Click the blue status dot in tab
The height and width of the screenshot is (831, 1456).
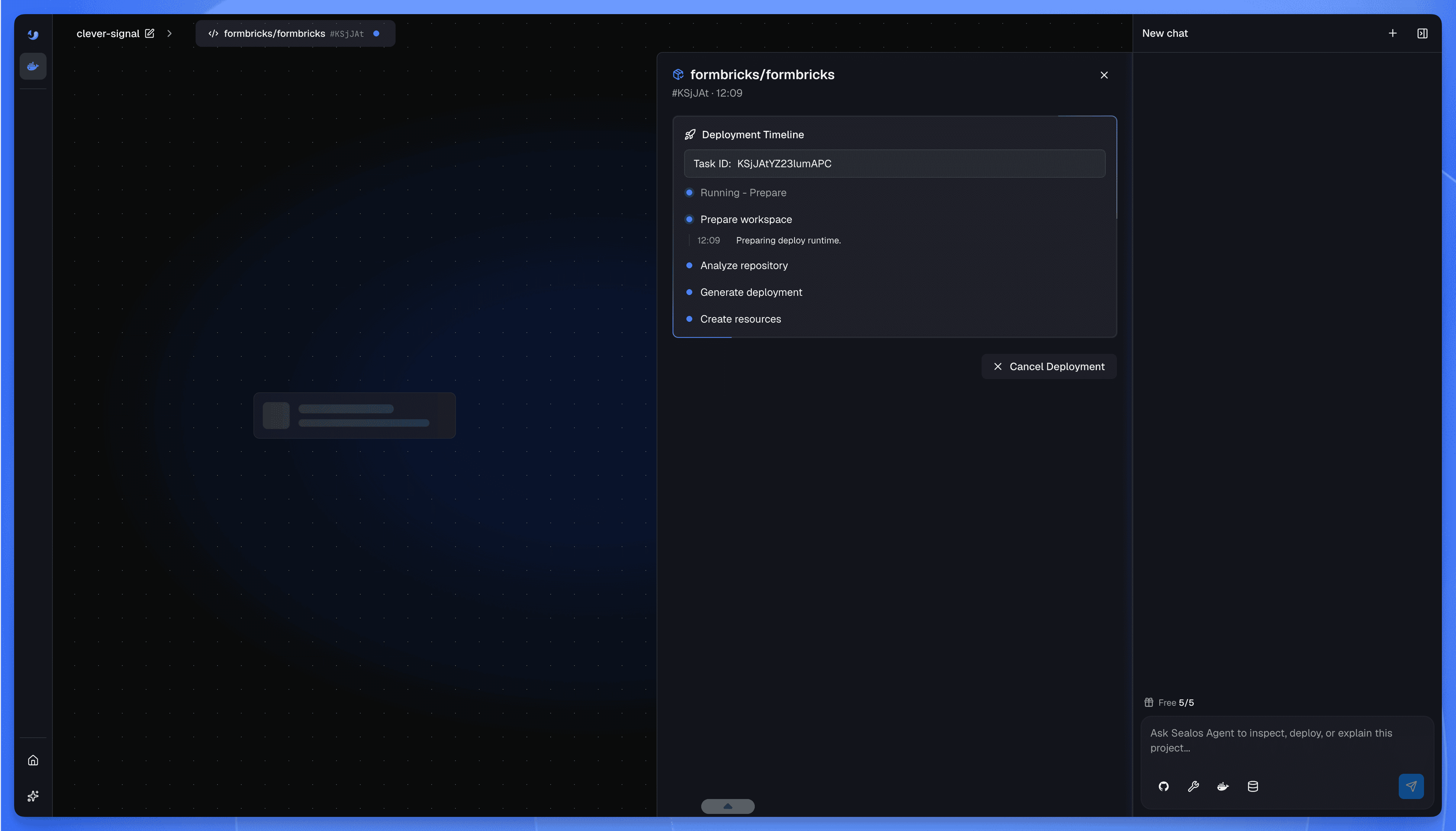click(376, 34)
